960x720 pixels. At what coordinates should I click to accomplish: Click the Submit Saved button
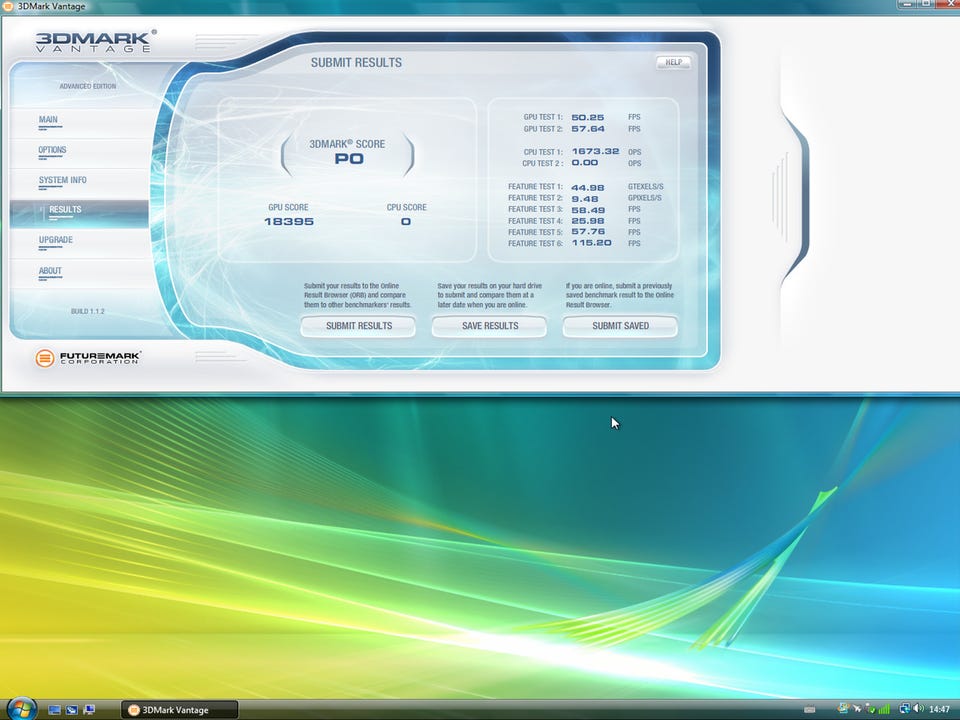click(x=620, y=326)
